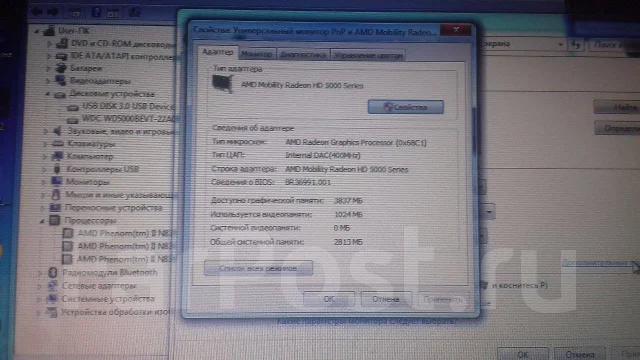Image resolution: width=640 pixels, height=360 pixels.
Task: Collapse the Процессоры node
Action: pos(42,221)
